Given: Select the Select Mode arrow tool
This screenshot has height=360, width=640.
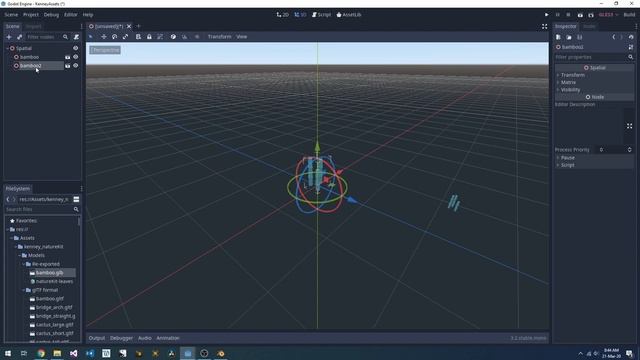Looking at the screenshot, I should pyautogui.click(x=91, y=37).
